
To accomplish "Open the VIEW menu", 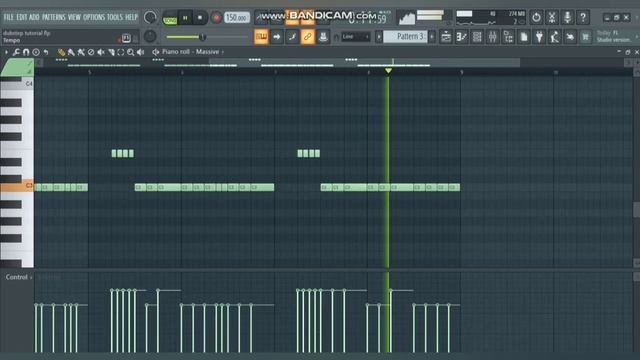I will (x=74, y=17).
